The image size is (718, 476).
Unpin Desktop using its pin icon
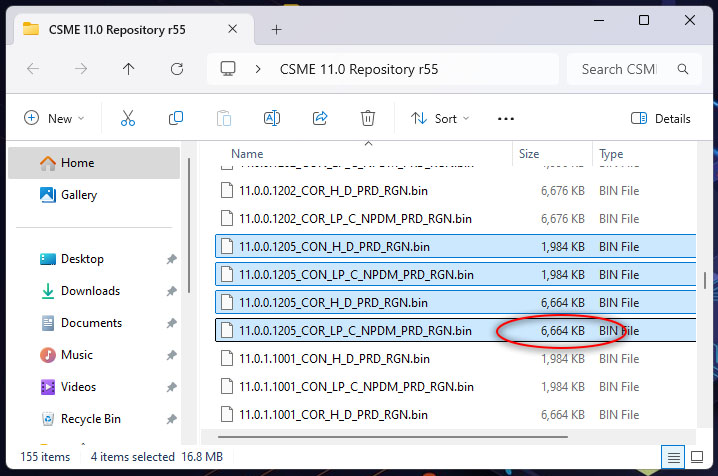[171, 260]
